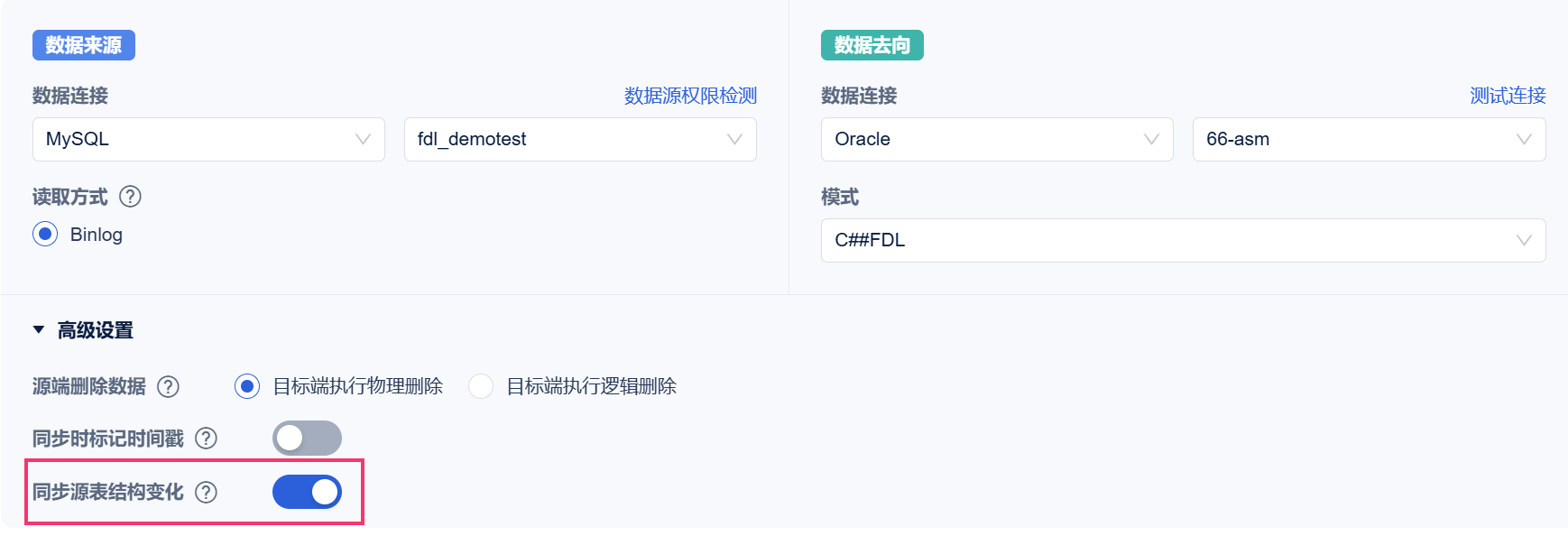Click help icon next to 读取方式

pos(131,197)
